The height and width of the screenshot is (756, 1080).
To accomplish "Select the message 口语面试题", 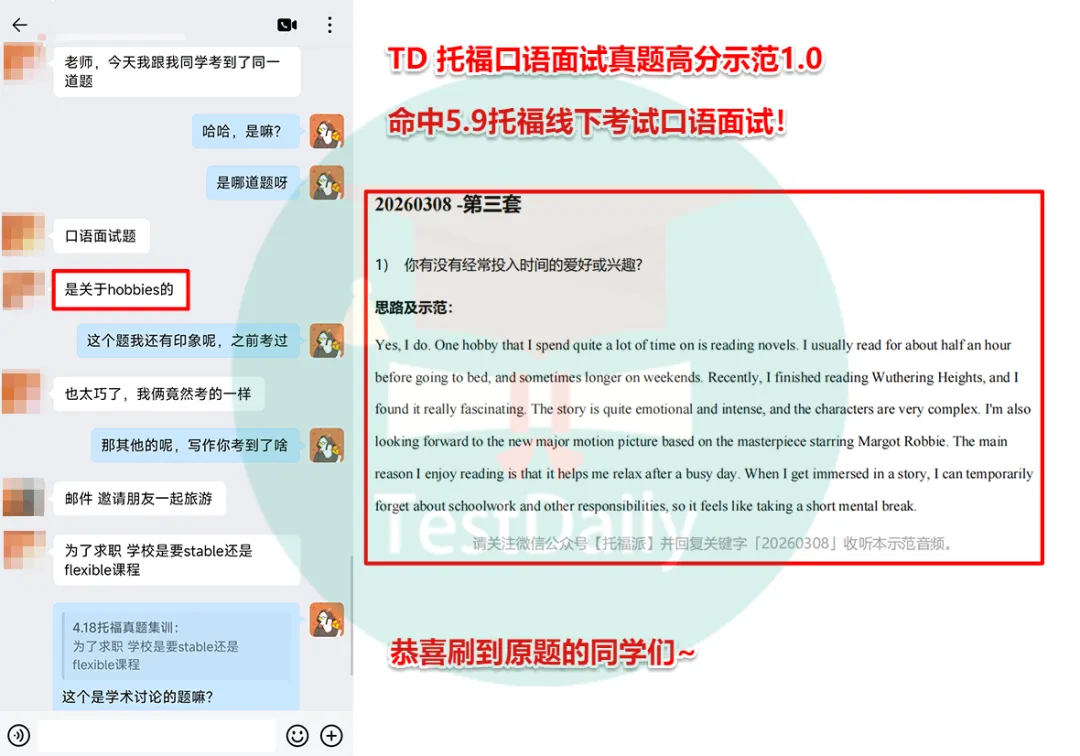I will (101, 236).
